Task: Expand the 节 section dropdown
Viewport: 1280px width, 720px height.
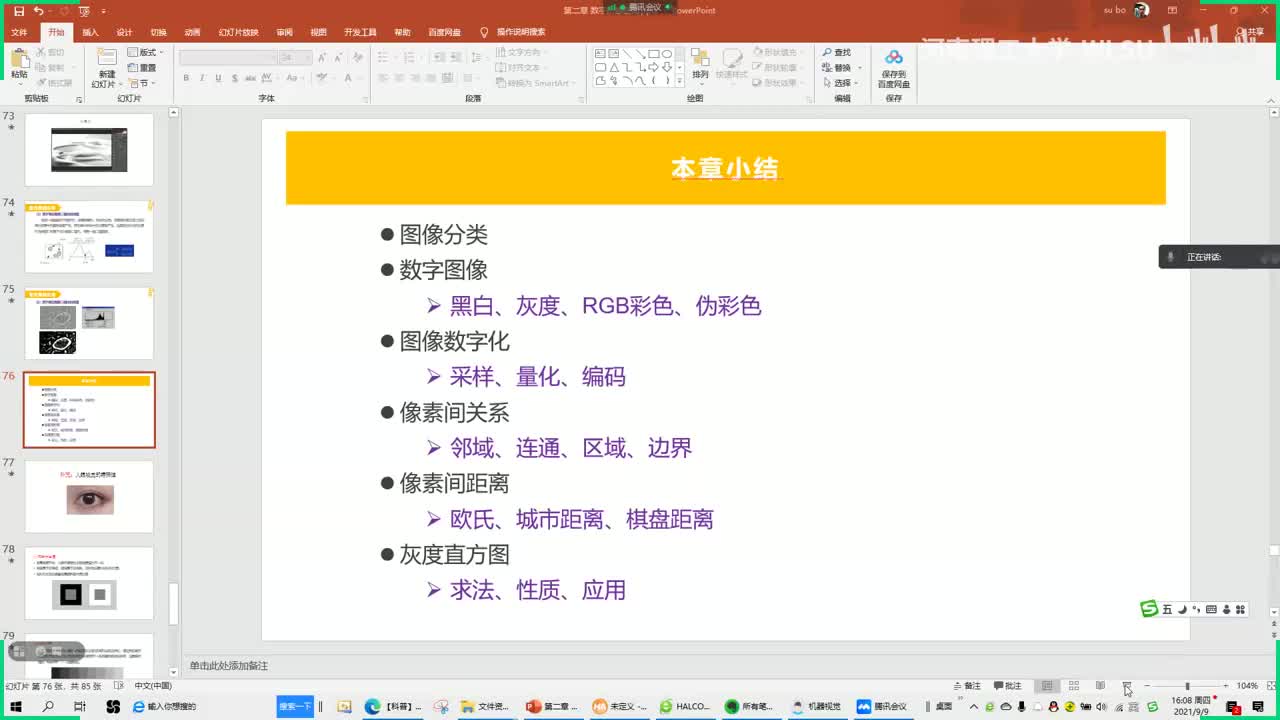Action: (141, 83)
